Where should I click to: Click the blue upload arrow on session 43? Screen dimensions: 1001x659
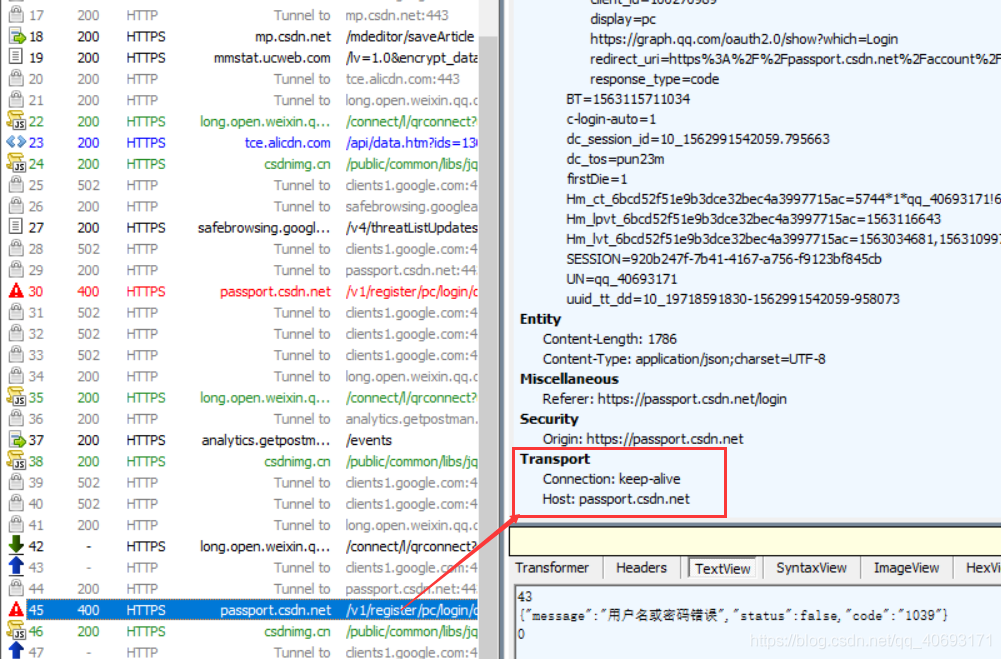(16, 567)
